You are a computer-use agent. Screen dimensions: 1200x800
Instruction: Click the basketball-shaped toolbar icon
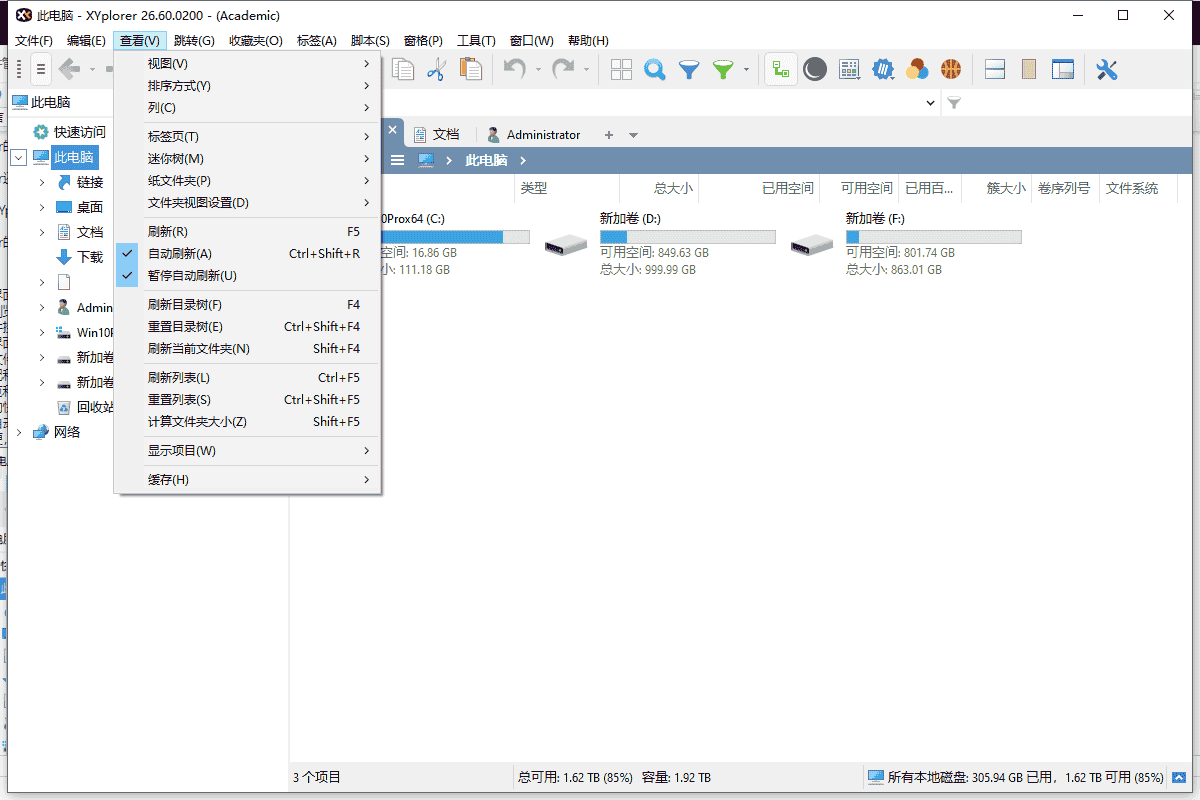[950, 69]
